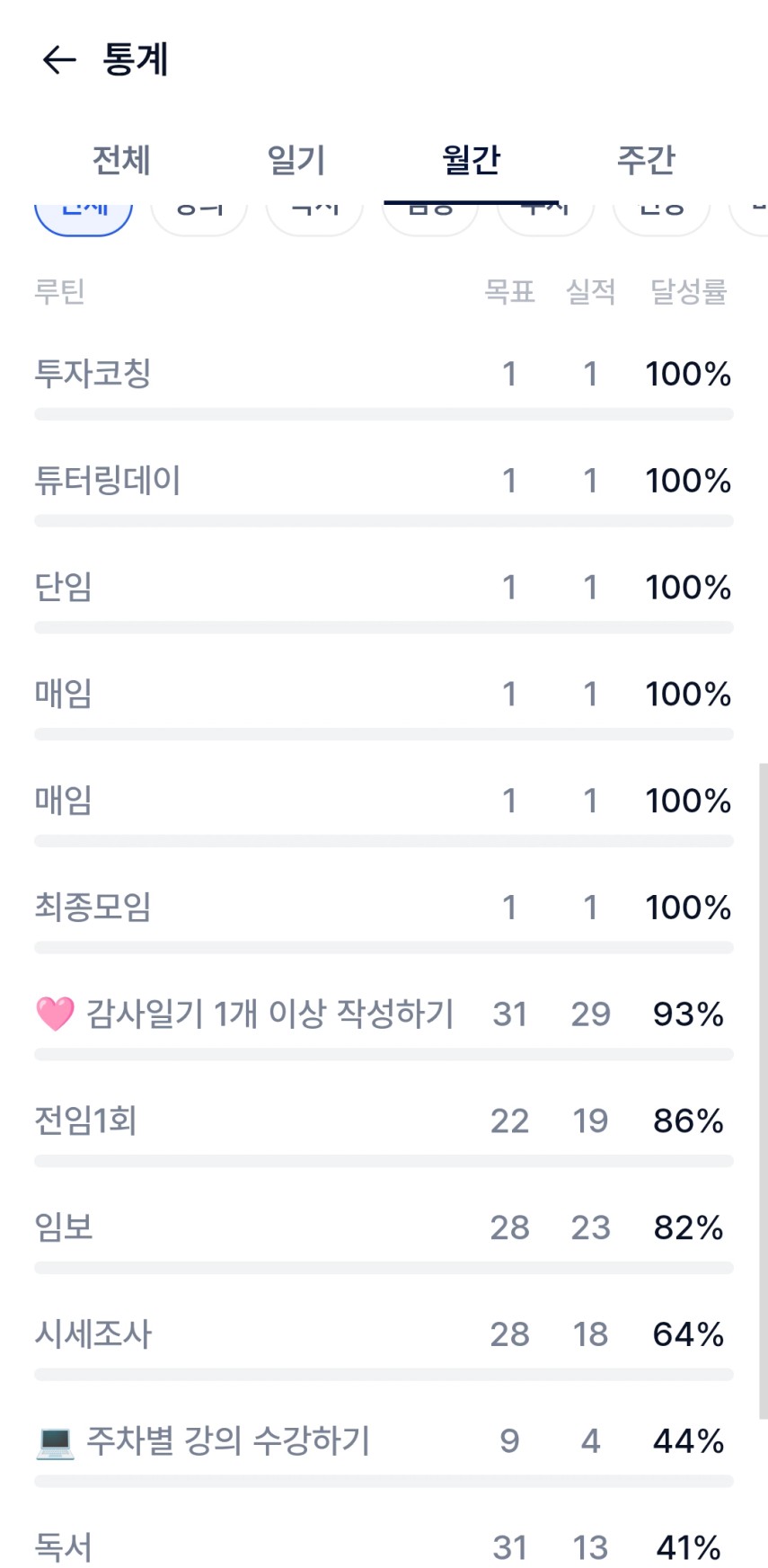Open the 튜터링데이 routine

click(x=108, y=481)
